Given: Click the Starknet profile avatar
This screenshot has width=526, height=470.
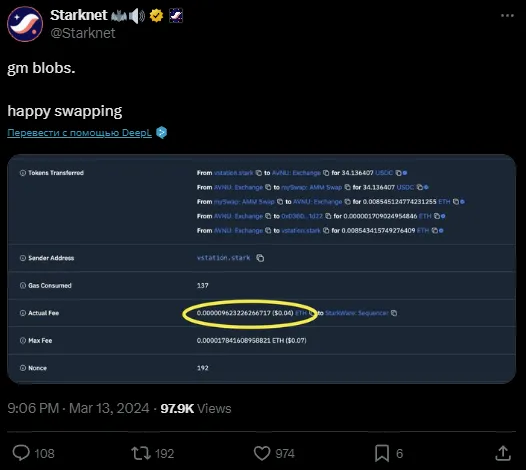Looking at the screenshot, I should coord(25,24).
